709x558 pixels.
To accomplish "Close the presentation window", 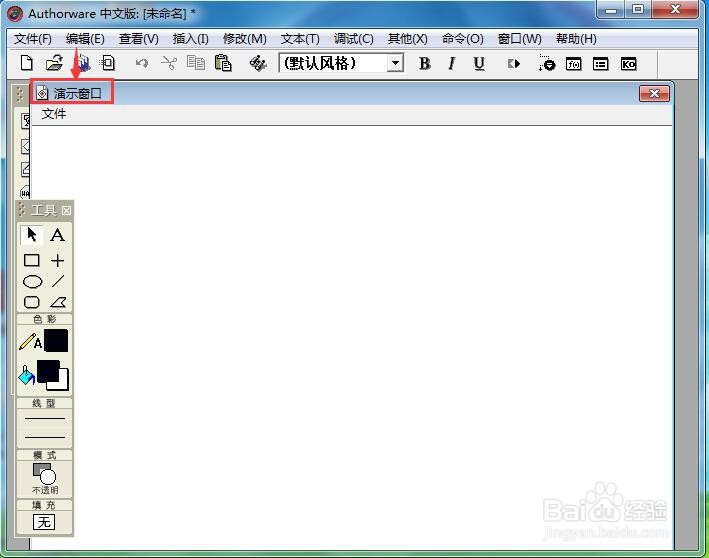I will point(654,94).
